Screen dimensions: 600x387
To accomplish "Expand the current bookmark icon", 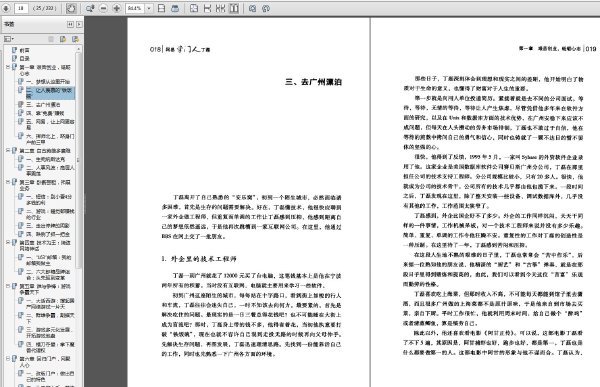I will [x=75, y=39].
